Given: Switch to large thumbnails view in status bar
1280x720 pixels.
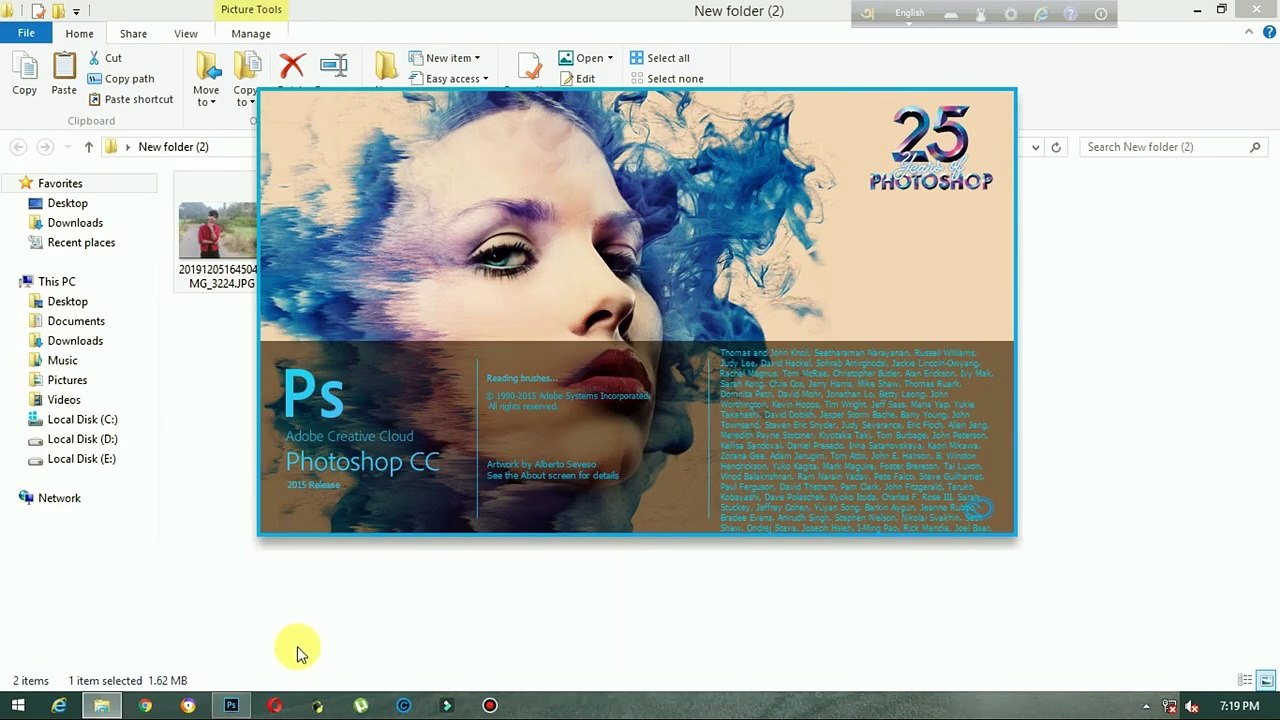Looking at the screenshot, I should pyautogui.click(x=1266, y=681).
